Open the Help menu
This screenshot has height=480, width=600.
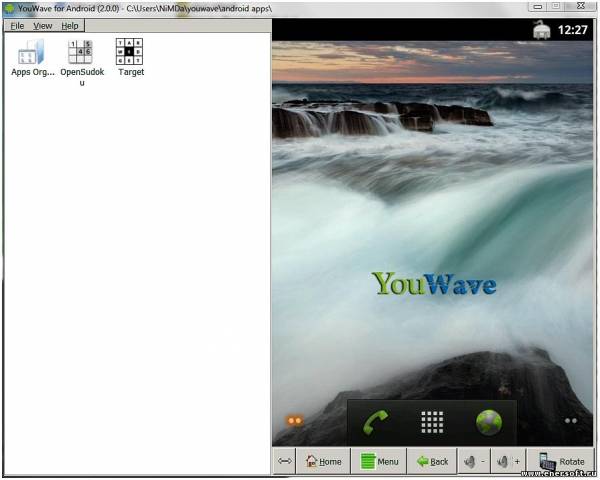pyautogui.click(x=70, y=26)
